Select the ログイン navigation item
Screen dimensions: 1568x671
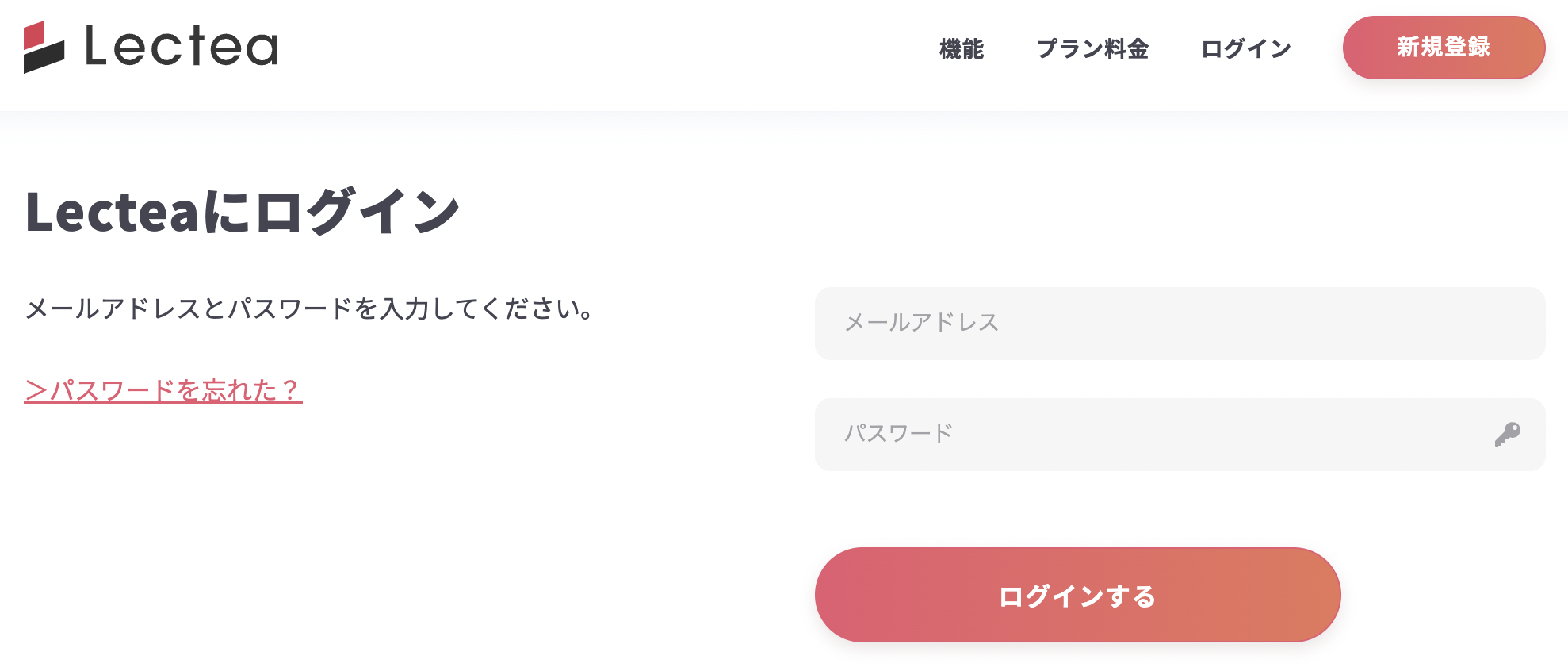coord(1245,49)
